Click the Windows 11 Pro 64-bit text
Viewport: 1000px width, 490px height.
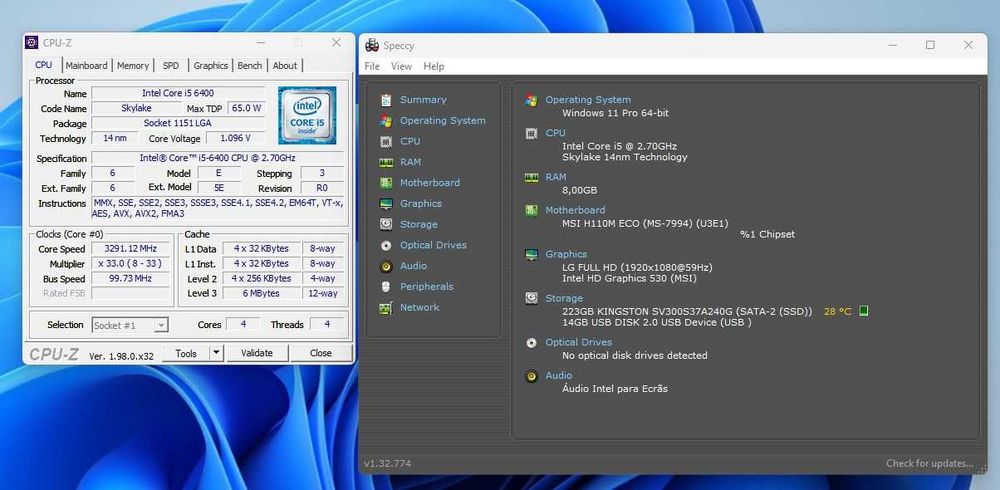(615, 113)
